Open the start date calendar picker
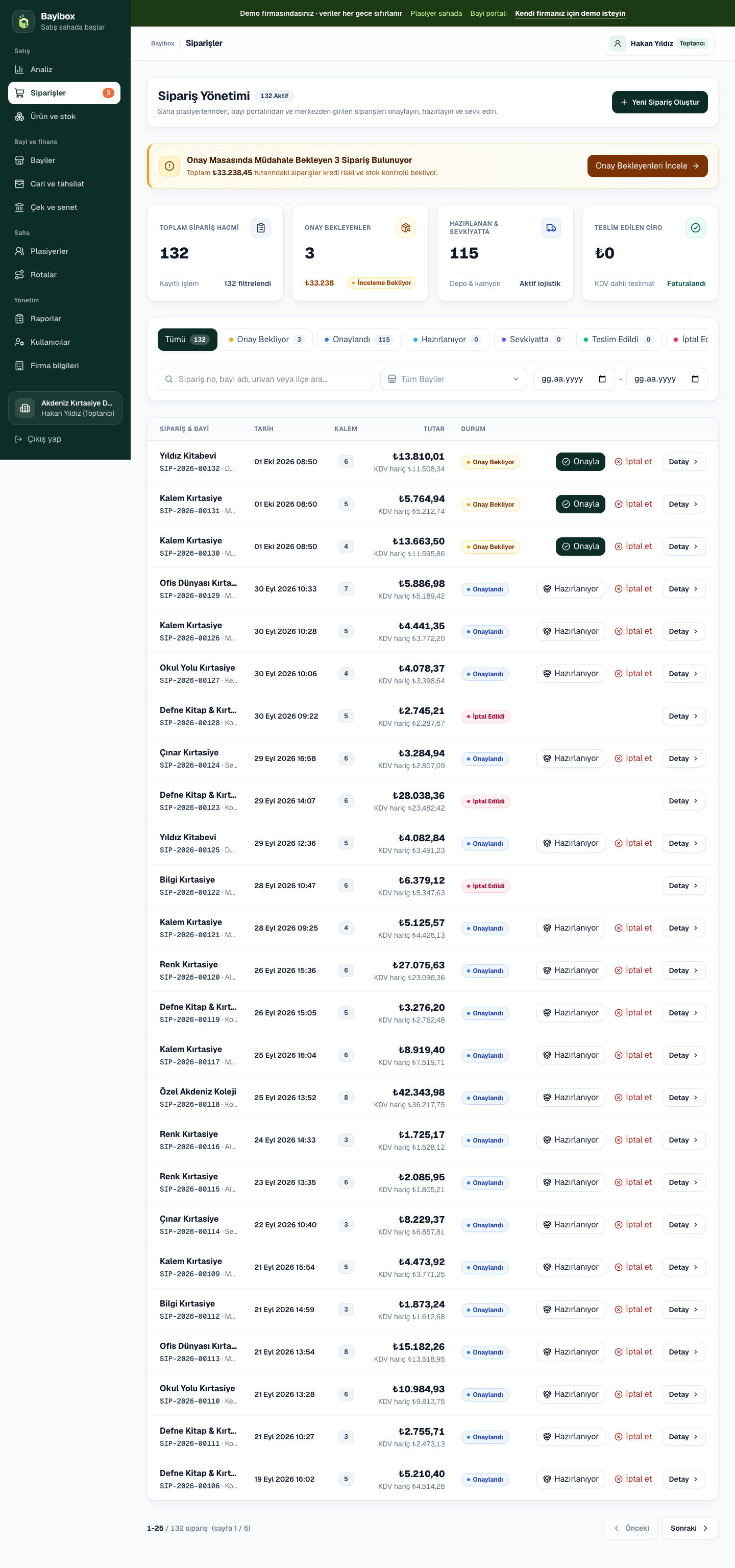Image resolution: width=735 pixels, height=1568 pixels. (x=602, y=378)
